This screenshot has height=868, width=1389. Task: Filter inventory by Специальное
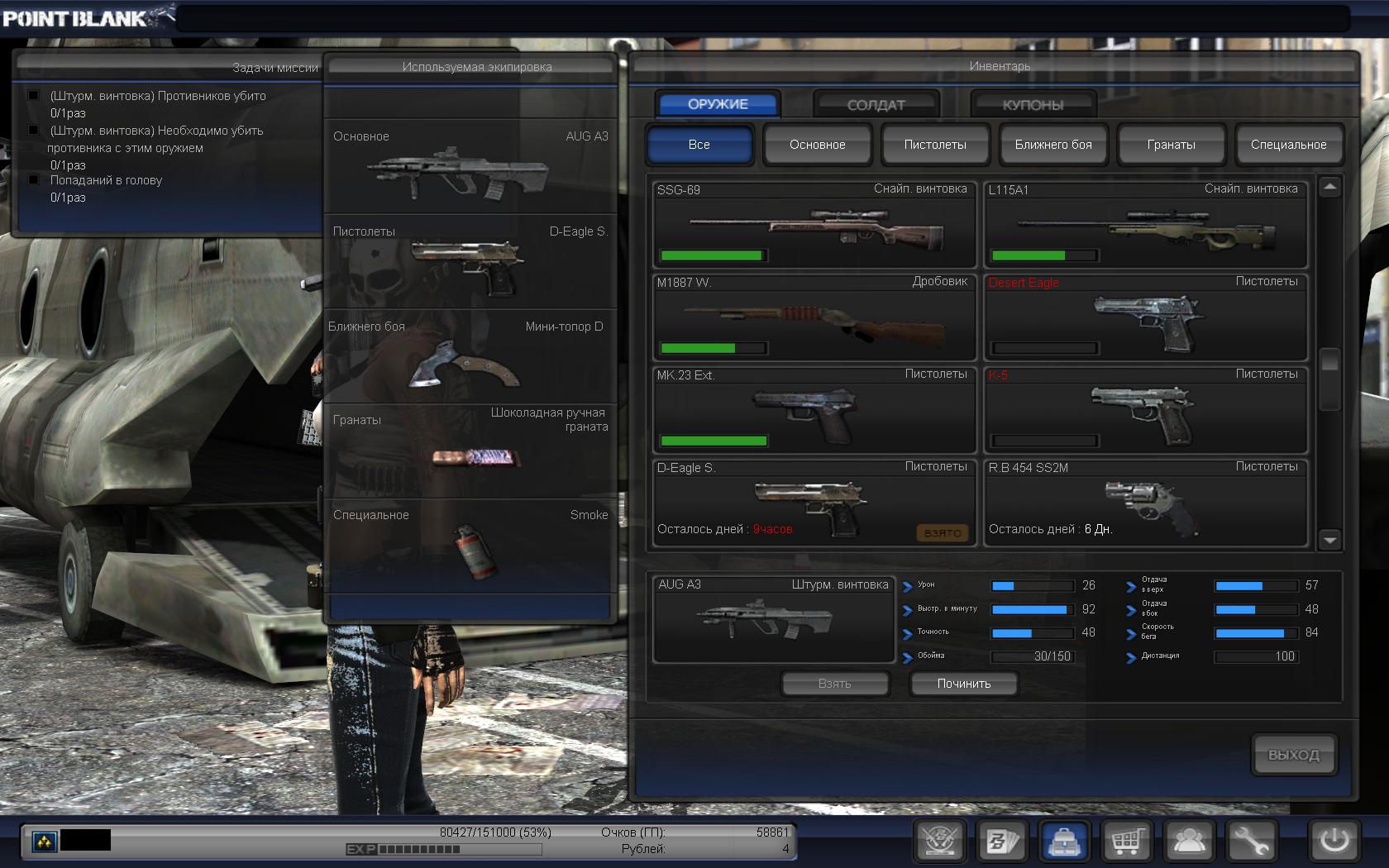[x=1288, y=145]
